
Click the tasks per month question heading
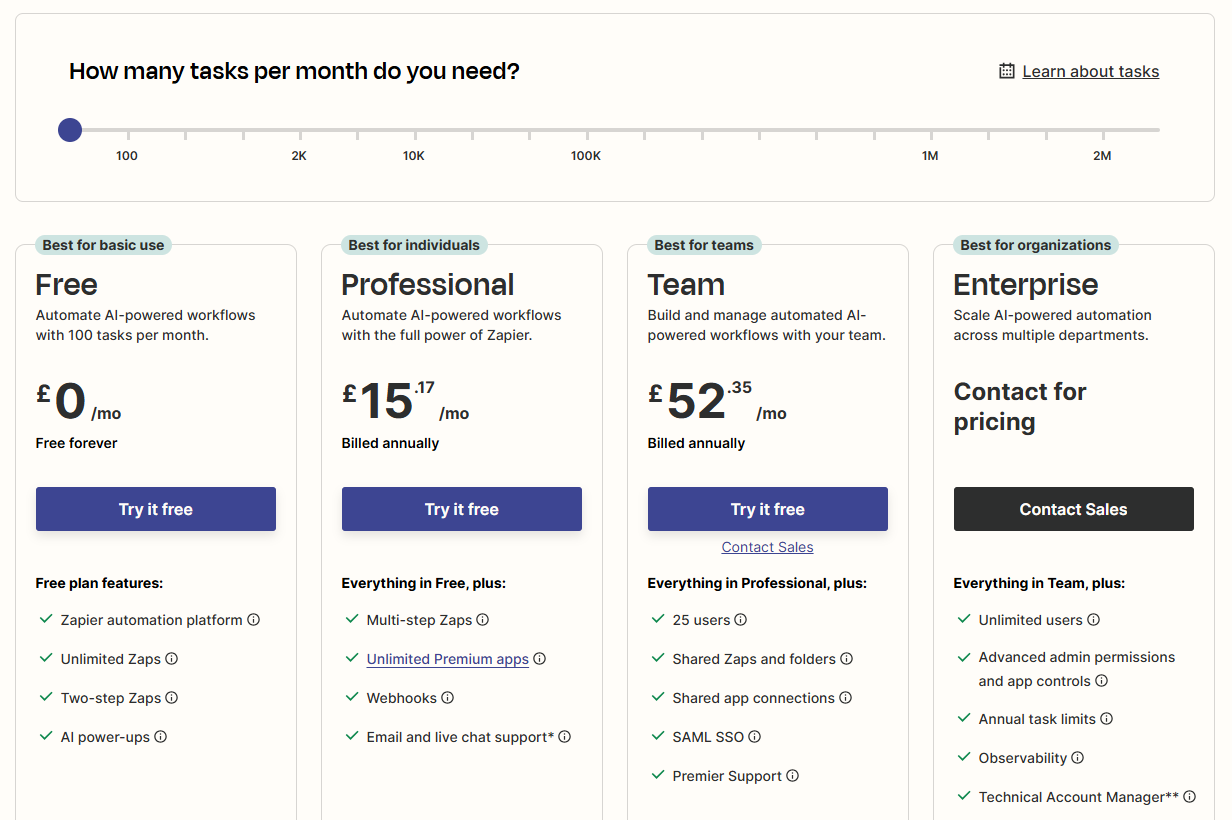pos(294,71)
